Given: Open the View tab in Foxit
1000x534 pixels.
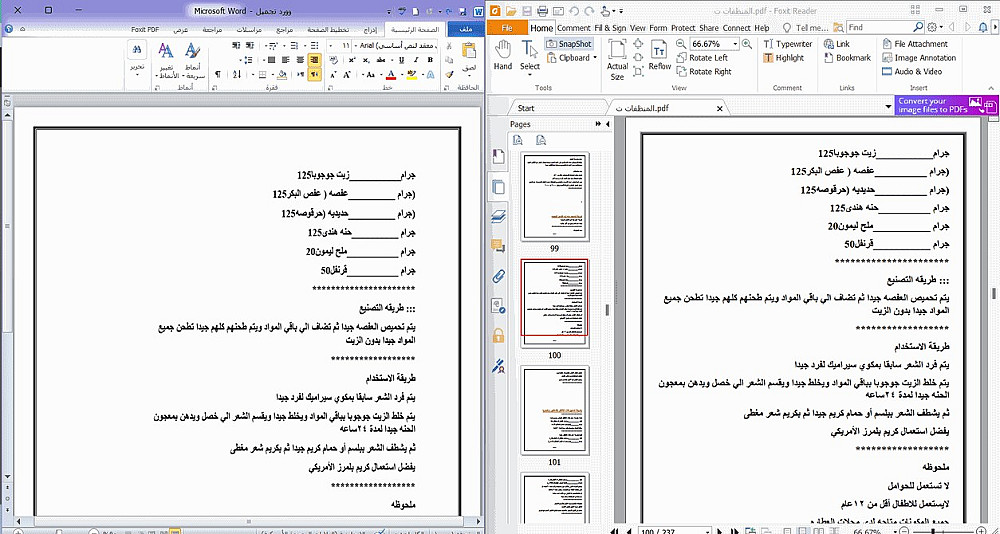Looking at the screenshot, I should click(x=638, y=28).
